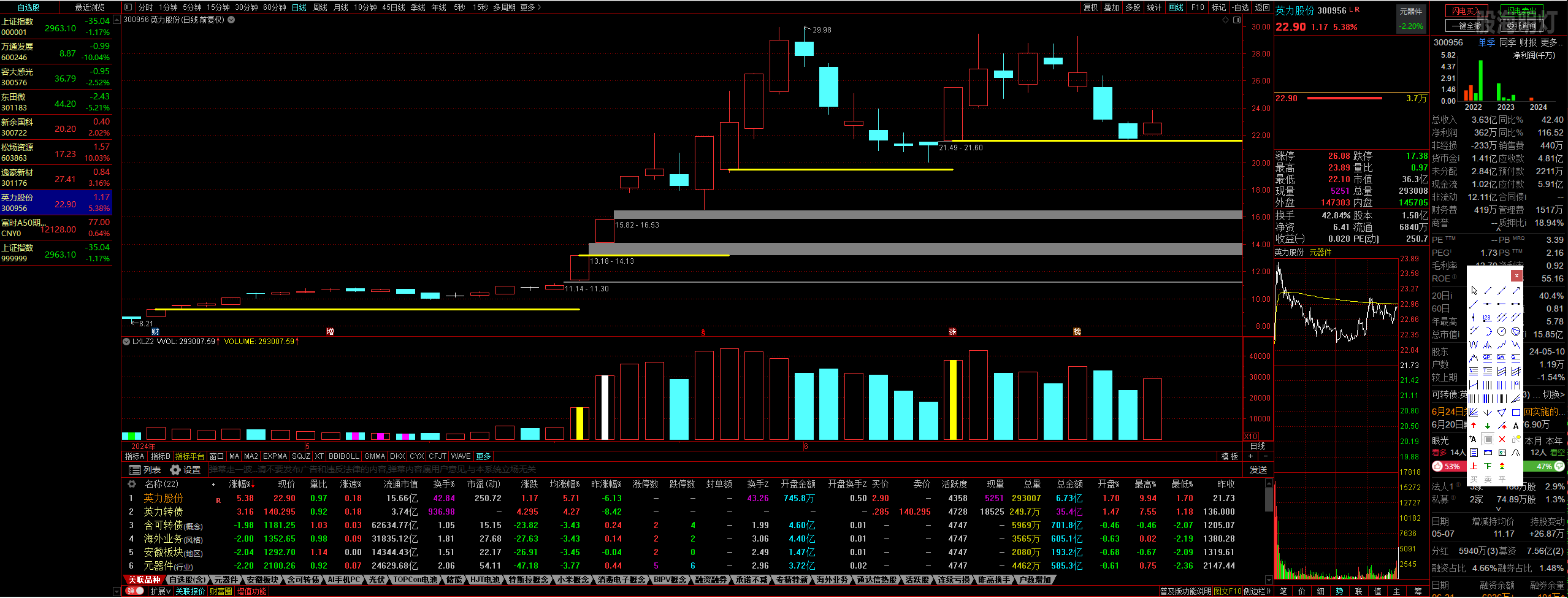This screenshot has height=598, width=1568.
Task: Open the 60分钟 chart period
Action: tap(275, 7)
